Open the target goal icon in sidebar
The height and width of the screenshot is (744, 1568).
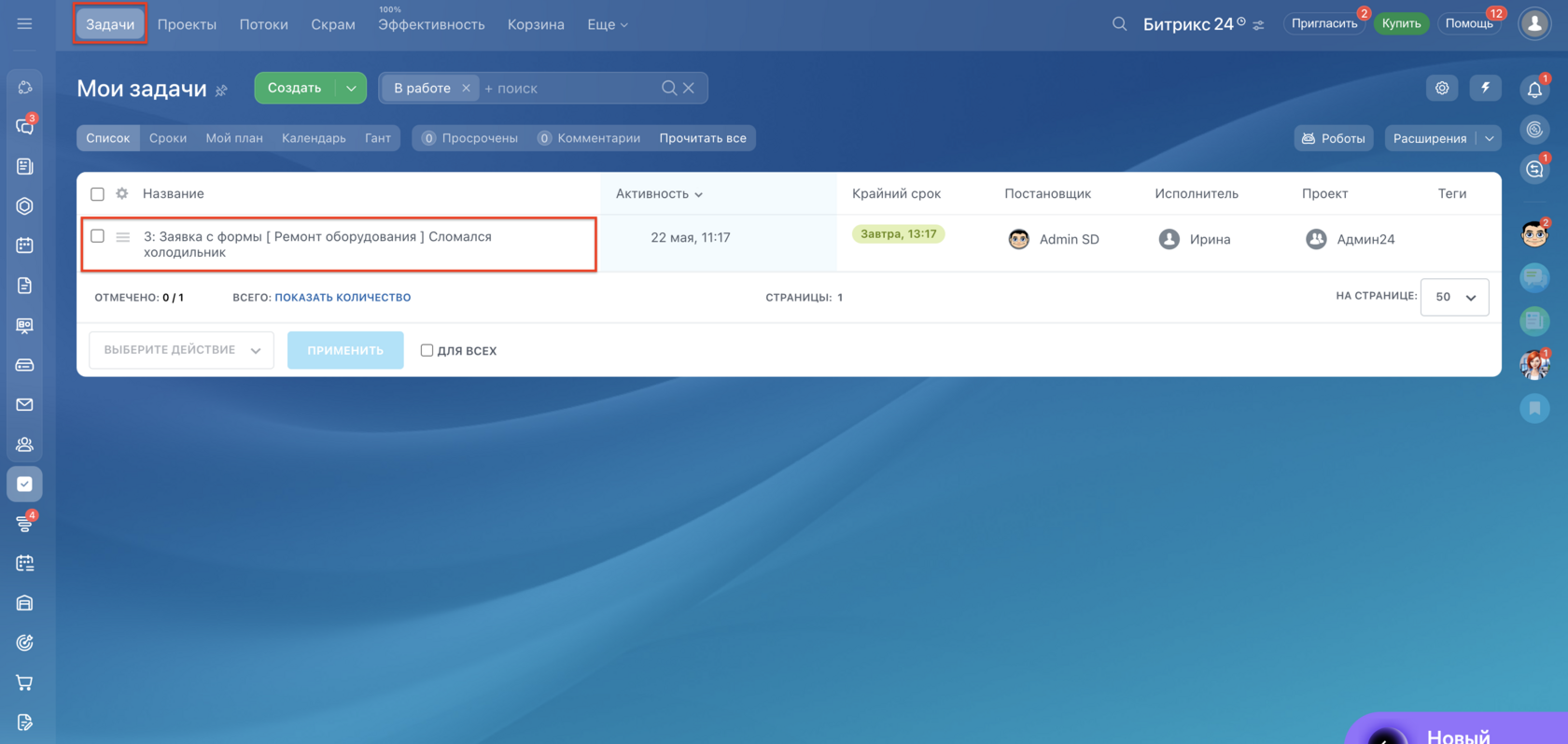(x=25, y=643)
